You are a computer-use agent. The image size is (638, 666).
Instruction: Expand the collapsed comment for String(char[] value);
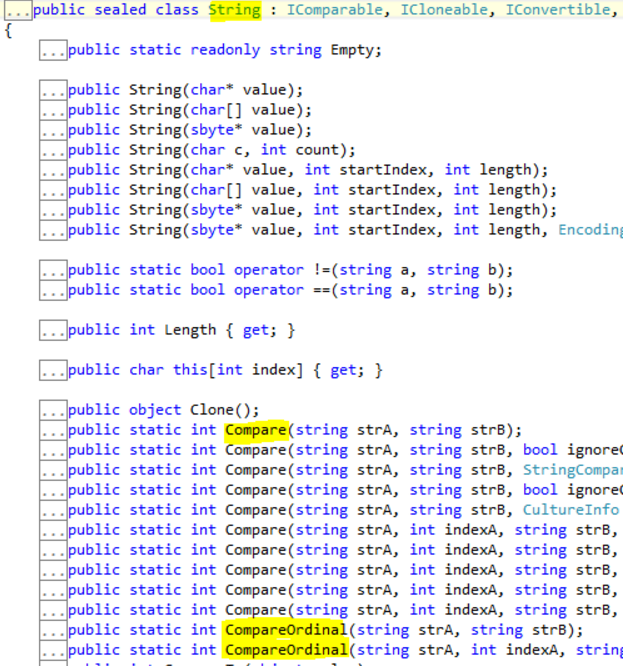tap(53, 110)
